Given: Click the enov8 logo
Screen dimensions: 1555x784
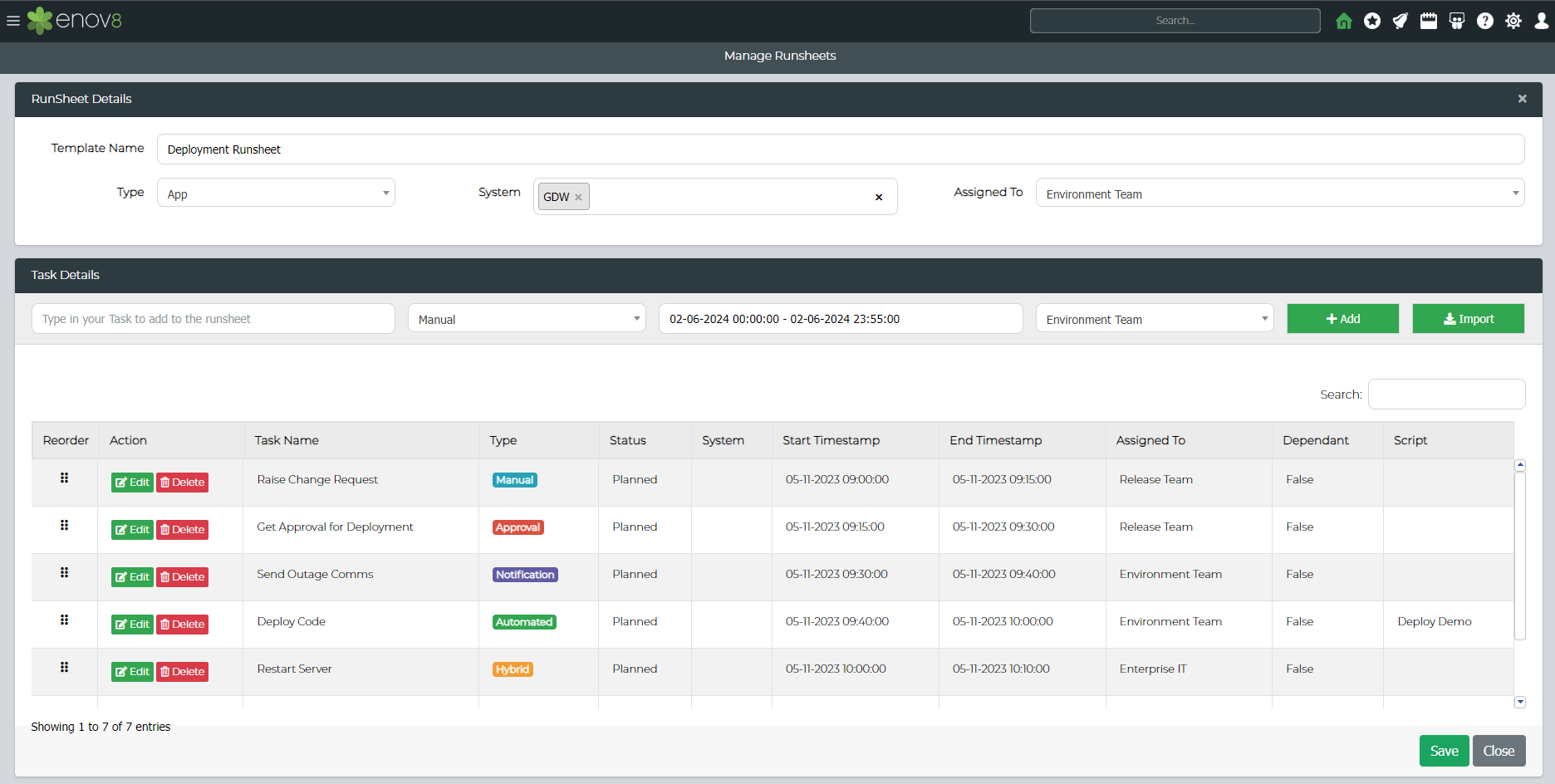Looking at the screenshot, I should pyautogui.click(x=75, y=21).
